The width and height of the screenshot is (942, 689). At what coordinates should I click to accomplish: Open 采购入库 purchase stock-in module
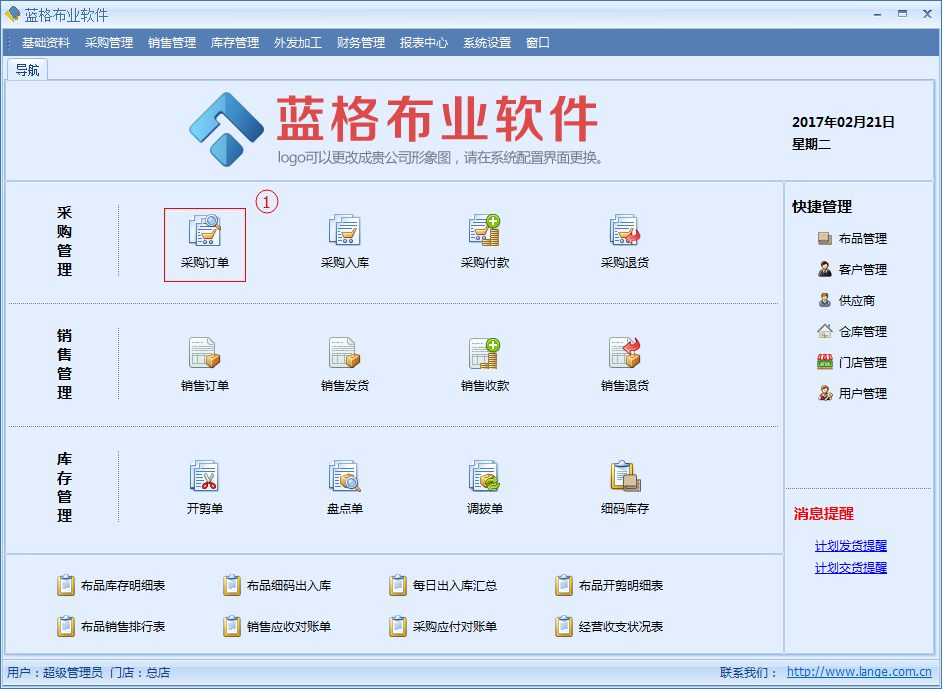point(345,232)
